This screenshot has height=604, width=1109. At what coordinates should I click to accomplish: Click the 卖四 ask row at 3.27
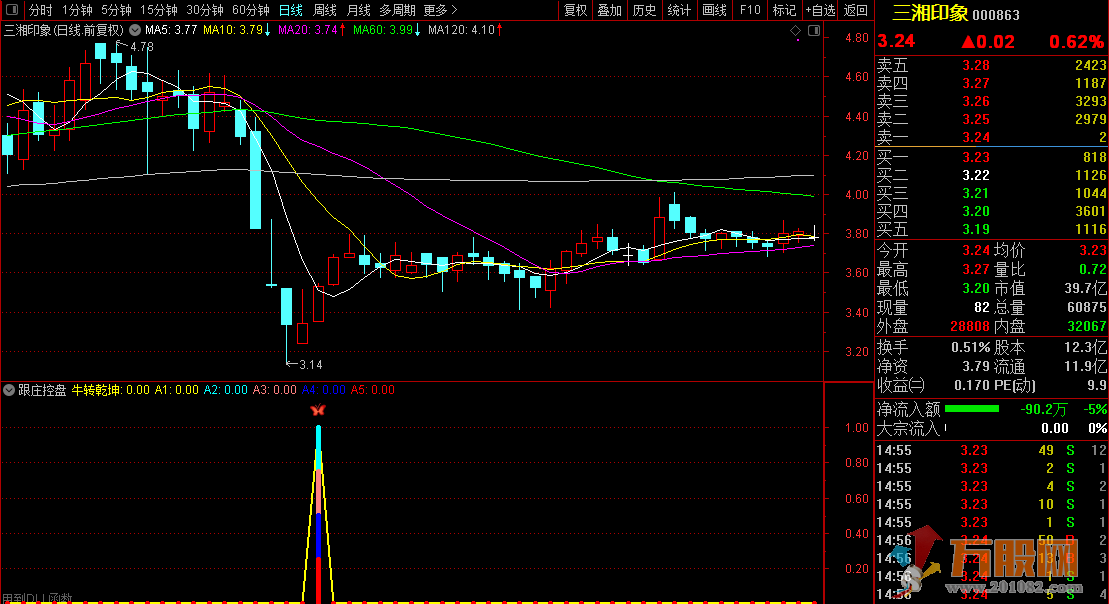tap(992, 83)
